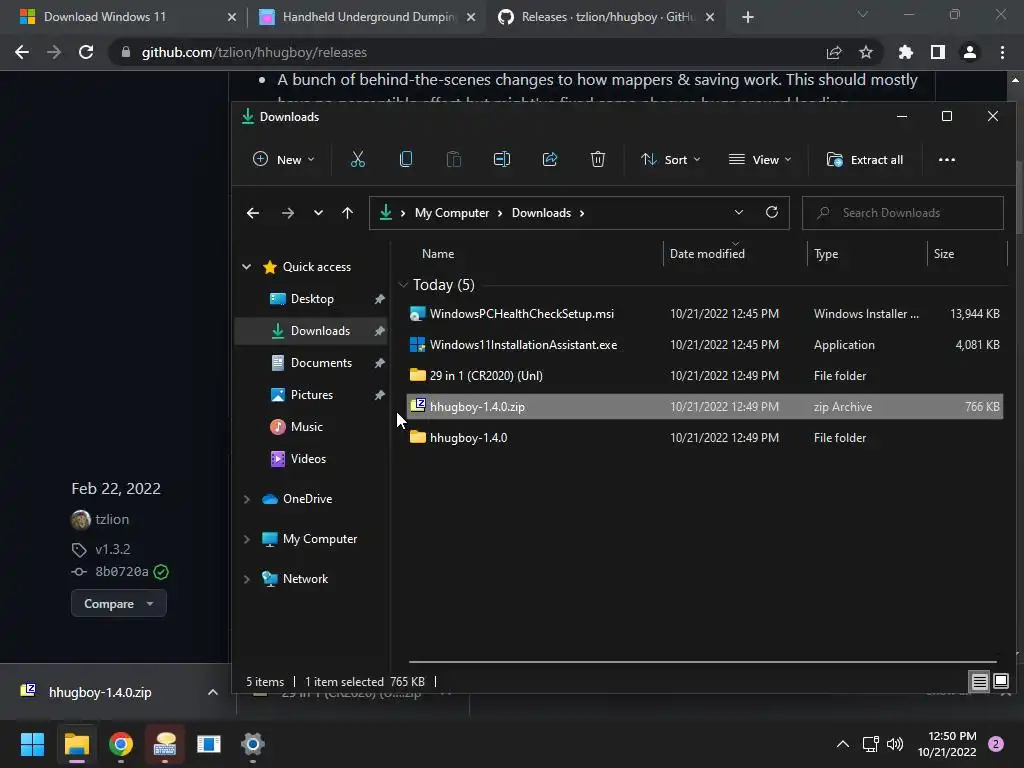Open the Windows Start menu
Screen dimensions: 1024x768
[32, 744]
